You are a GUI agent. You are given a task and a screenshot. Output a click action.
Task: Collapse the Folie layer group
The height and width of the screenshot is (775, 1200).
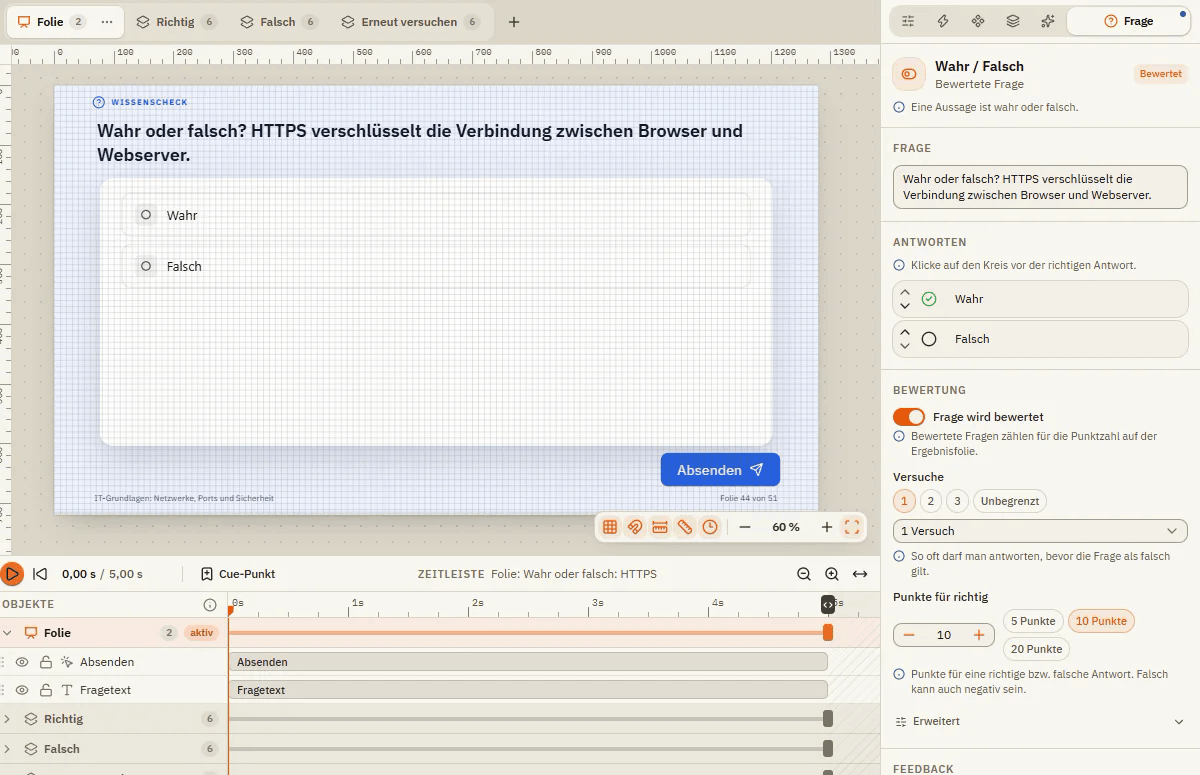tap(8, 633)
